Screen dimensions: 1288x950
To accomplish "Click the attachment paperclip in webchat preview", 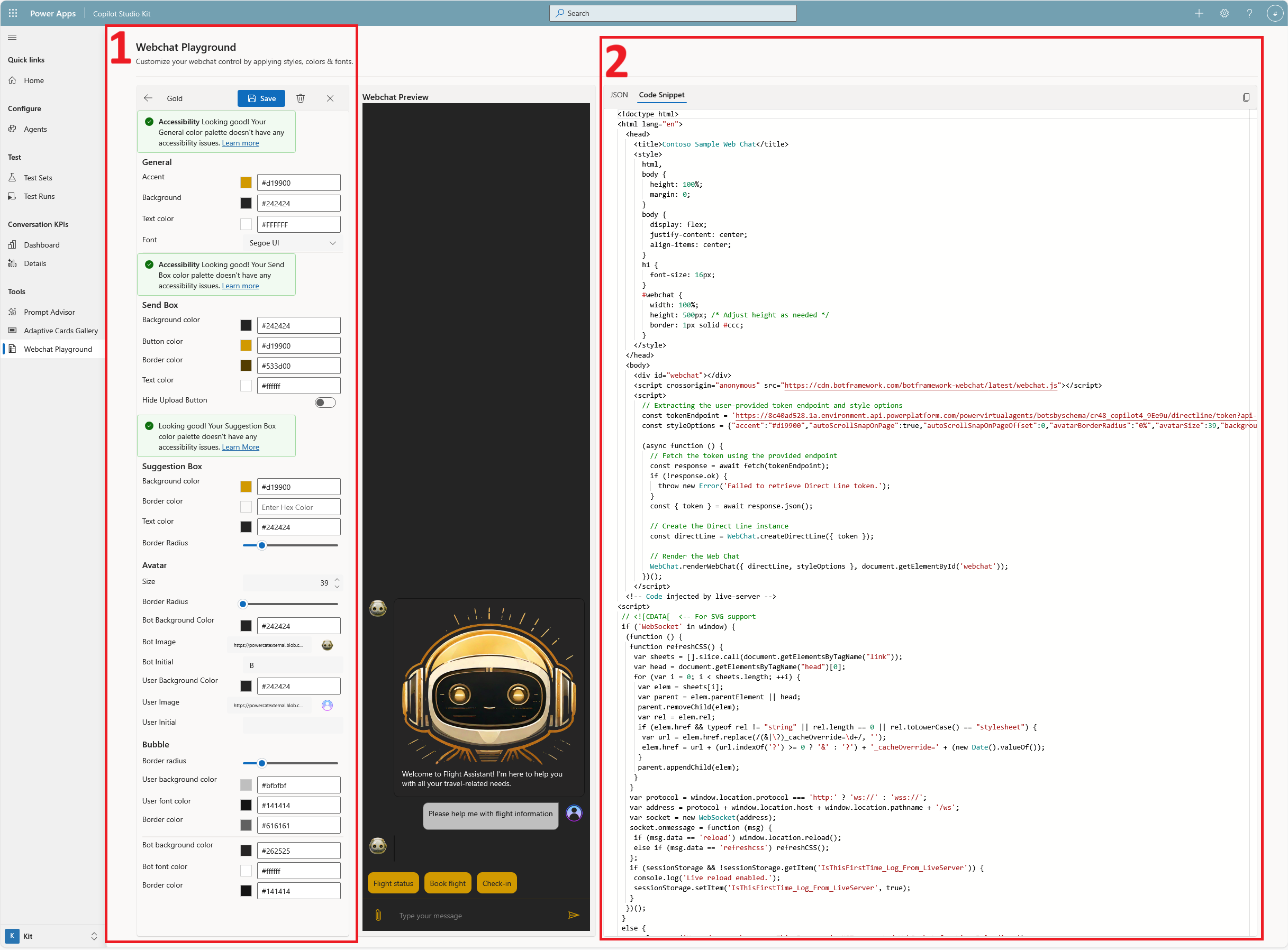I will pos(378,915).
